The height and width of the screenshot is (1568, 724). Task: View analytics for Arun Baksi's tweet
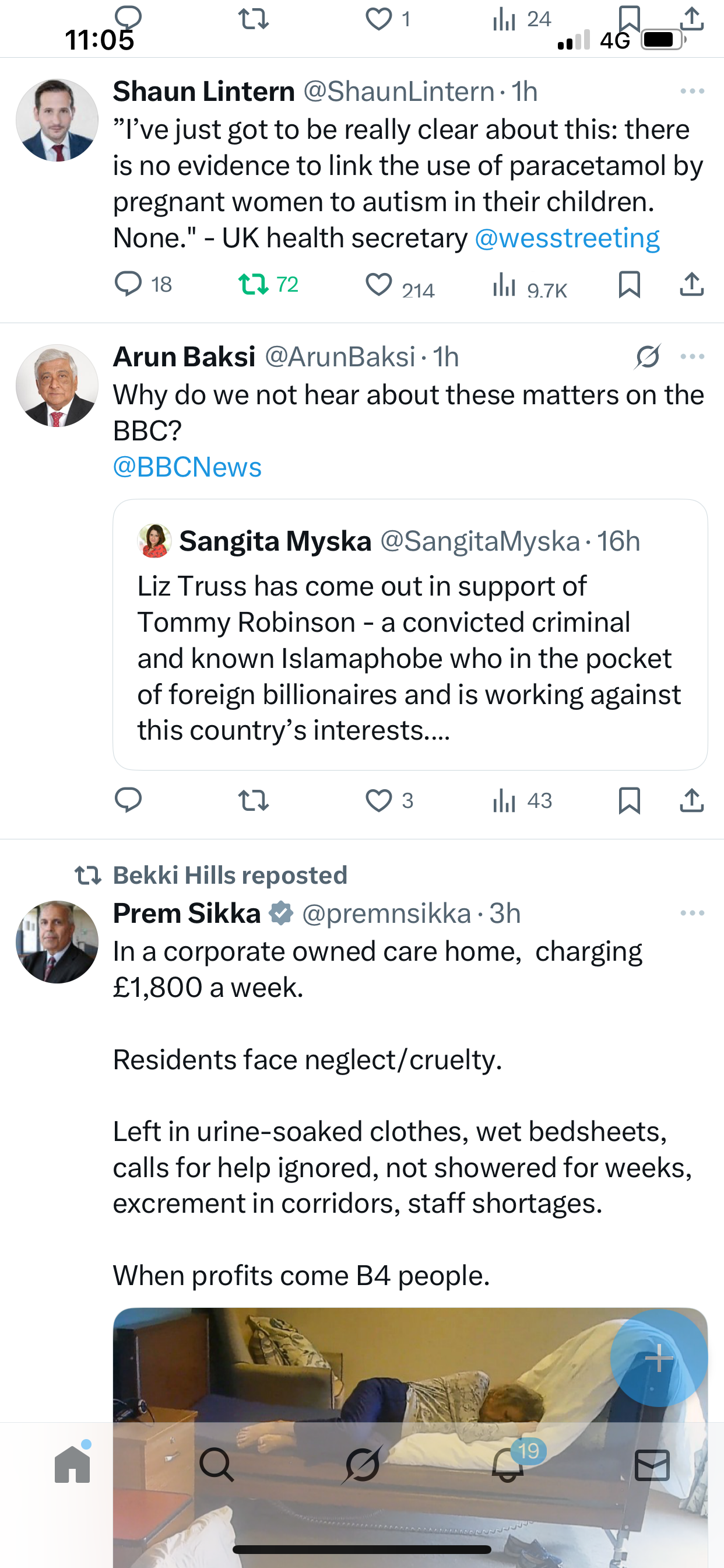coord(505,800)
